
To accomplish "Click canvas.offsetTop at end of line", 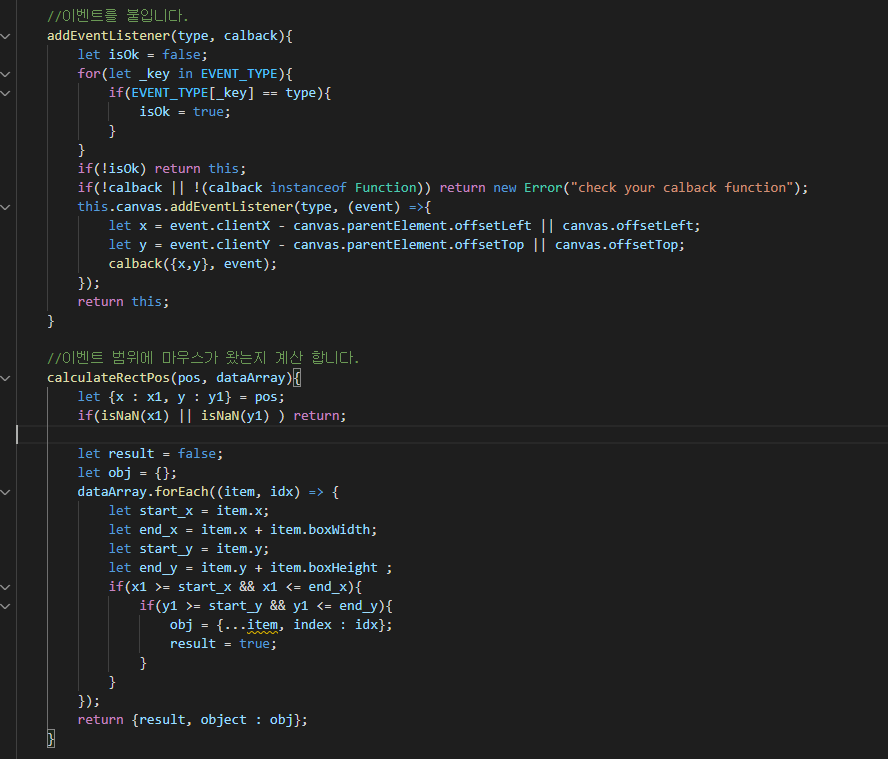I will pos(616,245).
